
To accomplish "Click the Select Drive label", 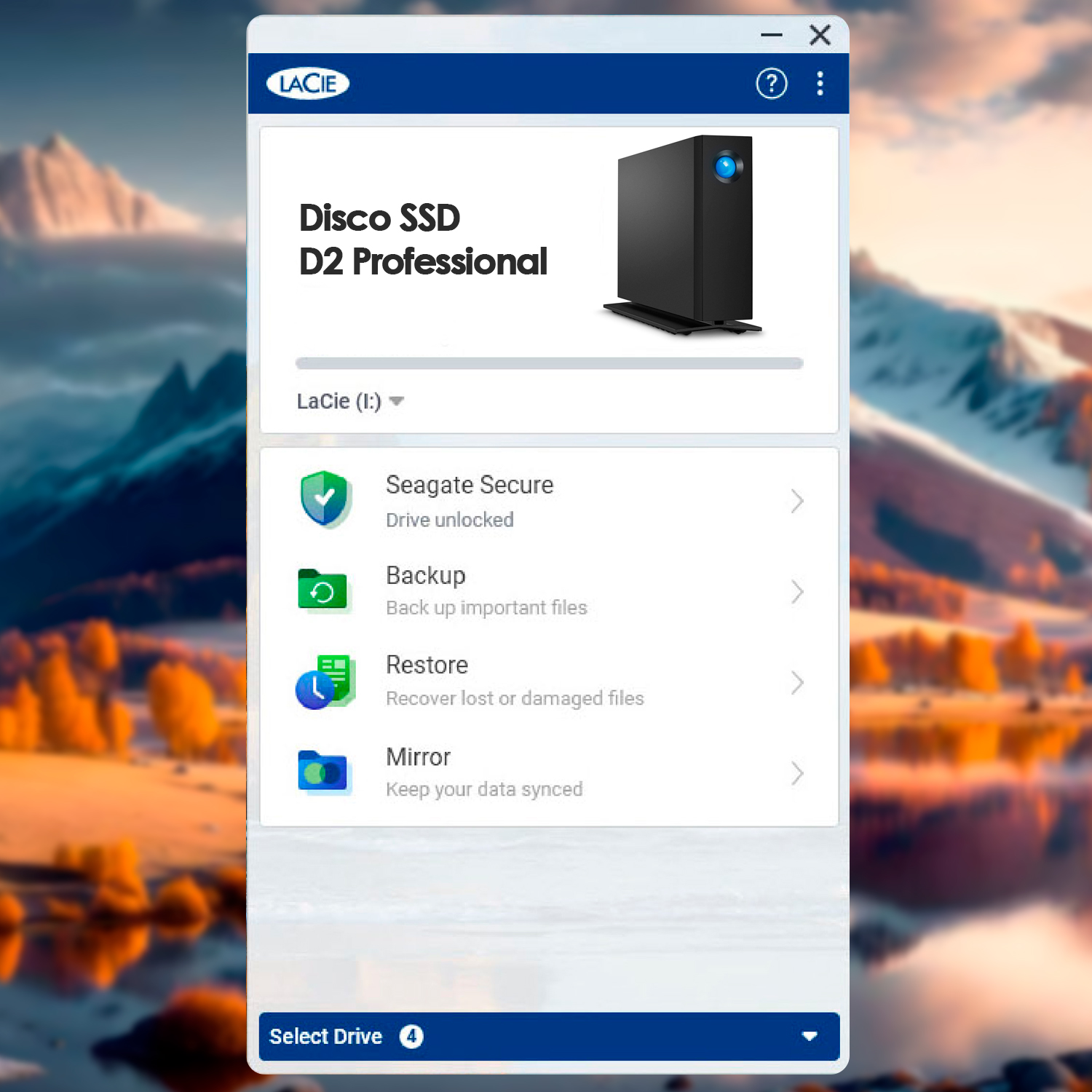I will 325,1036.
